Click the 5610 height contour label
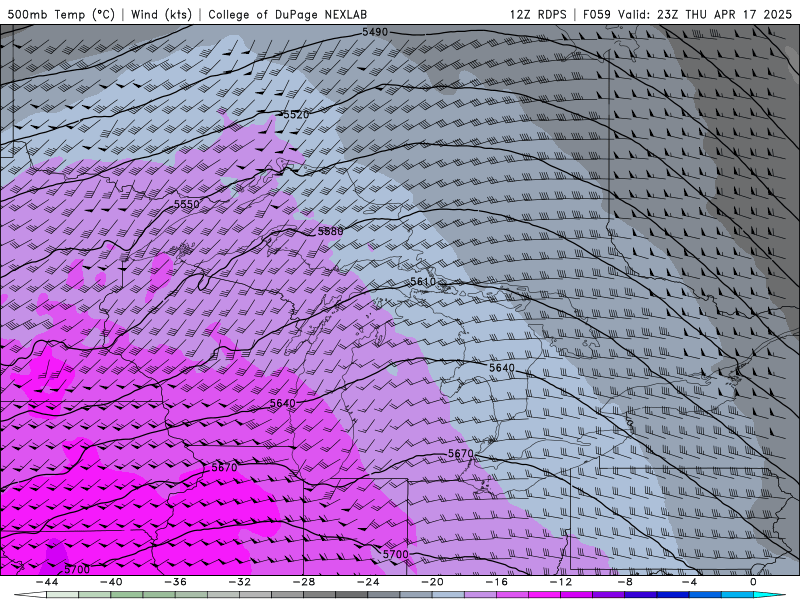The width and height of the screenshot is (800, 600). click(423, 282)
